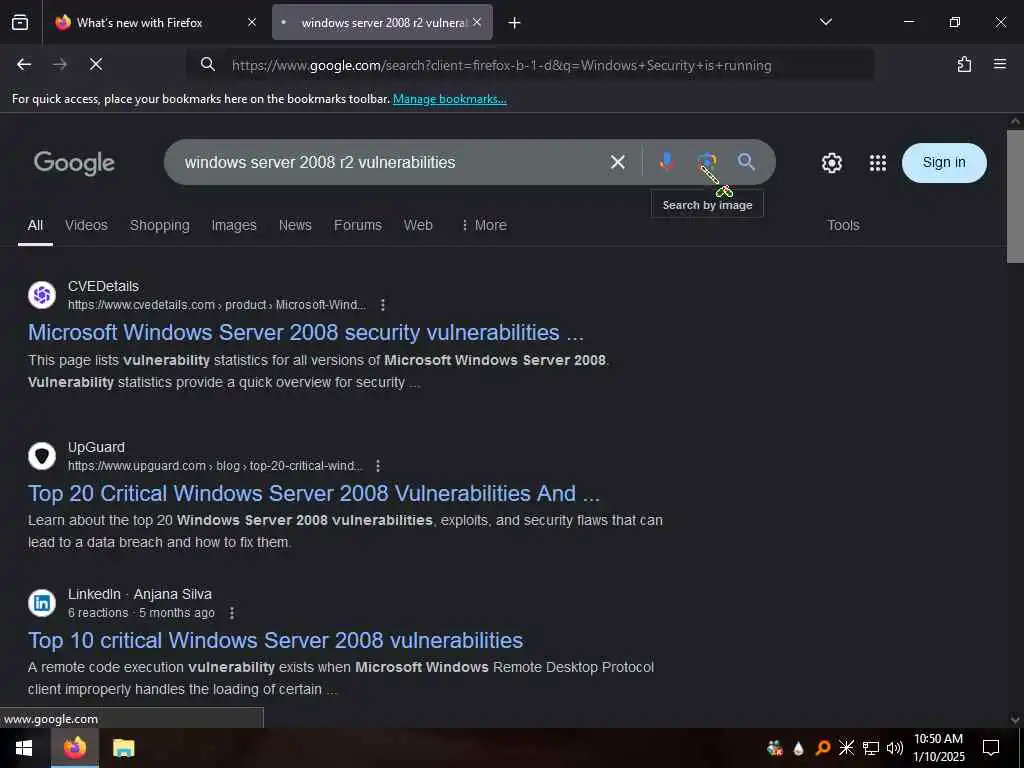Click the upguard.com breadcrumb URL

coord(215,466)
